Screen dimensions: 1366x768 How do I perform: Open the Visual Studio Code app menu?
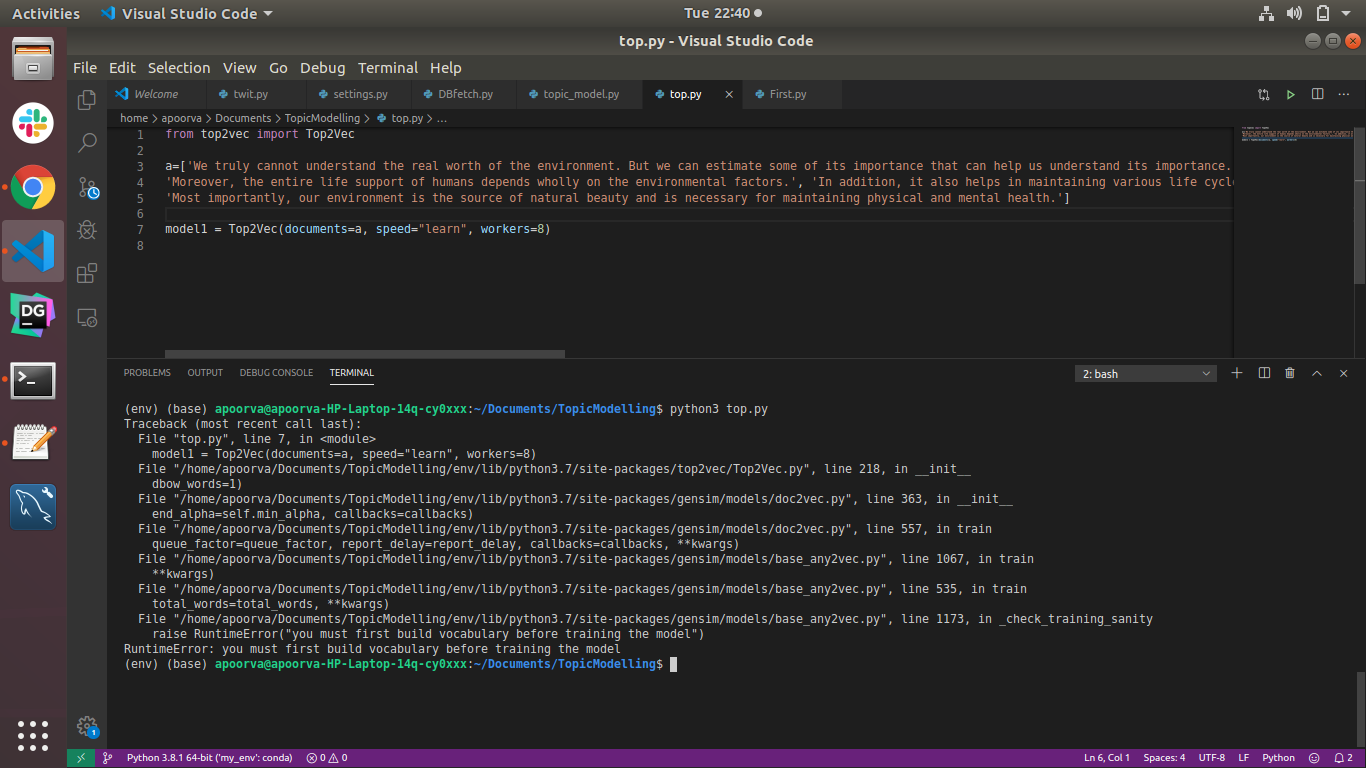186,13
